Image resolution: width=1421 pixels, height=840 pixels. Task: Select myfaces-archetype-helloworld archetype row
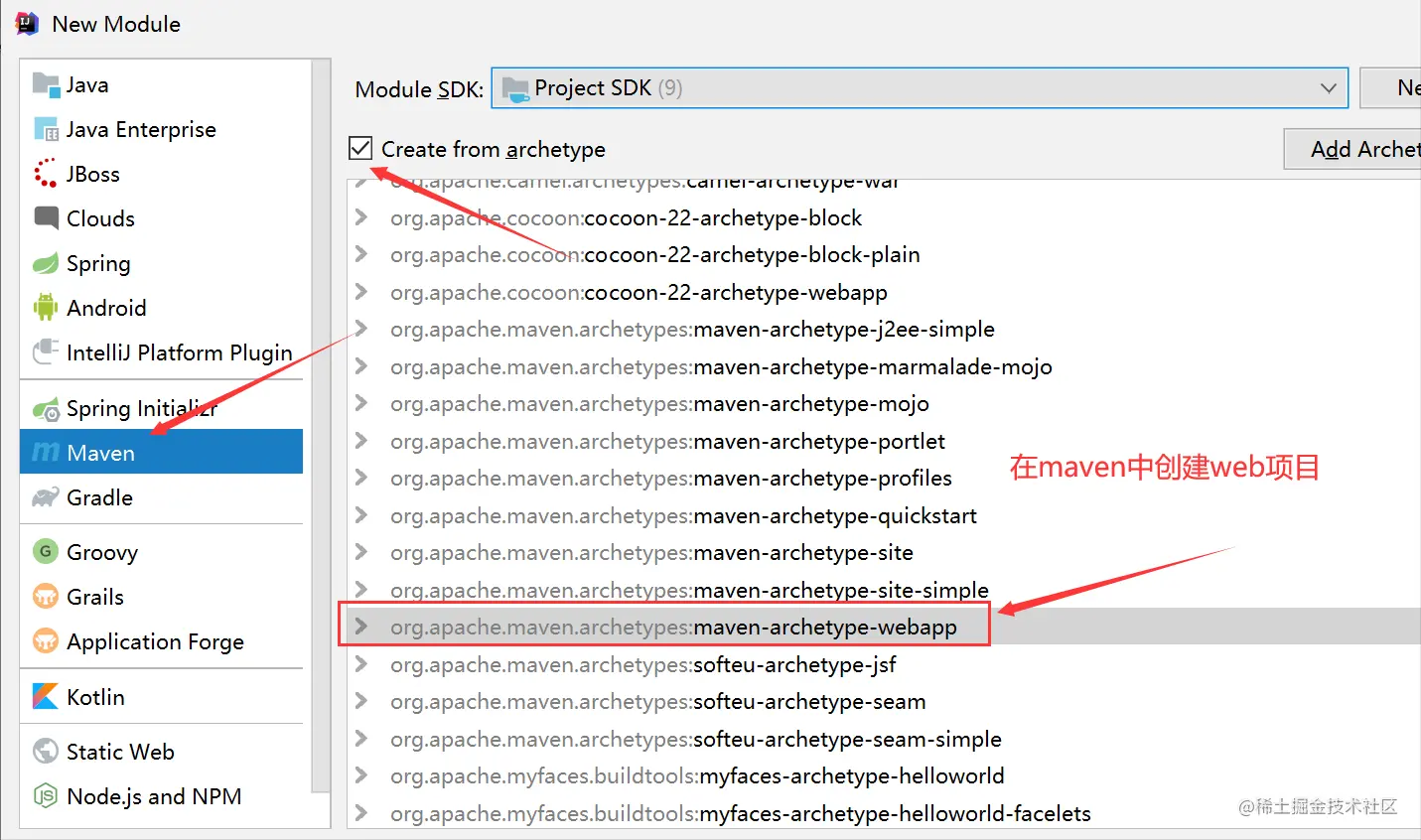[x=884, y=775]
